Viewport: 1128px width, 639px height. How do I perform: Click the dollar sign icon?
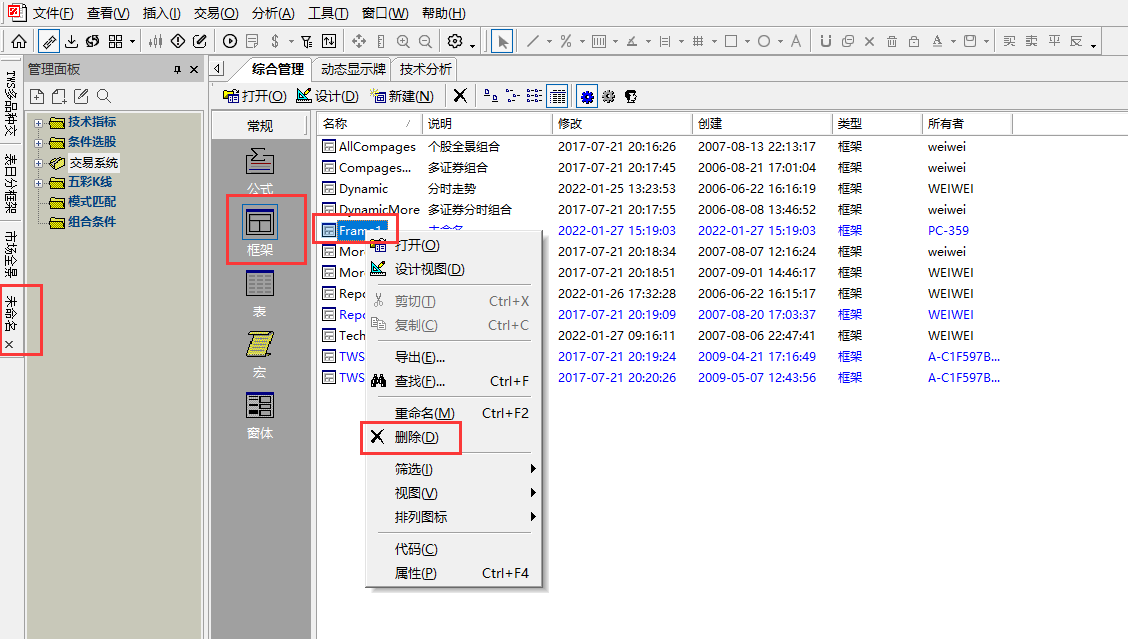(275, 41)
